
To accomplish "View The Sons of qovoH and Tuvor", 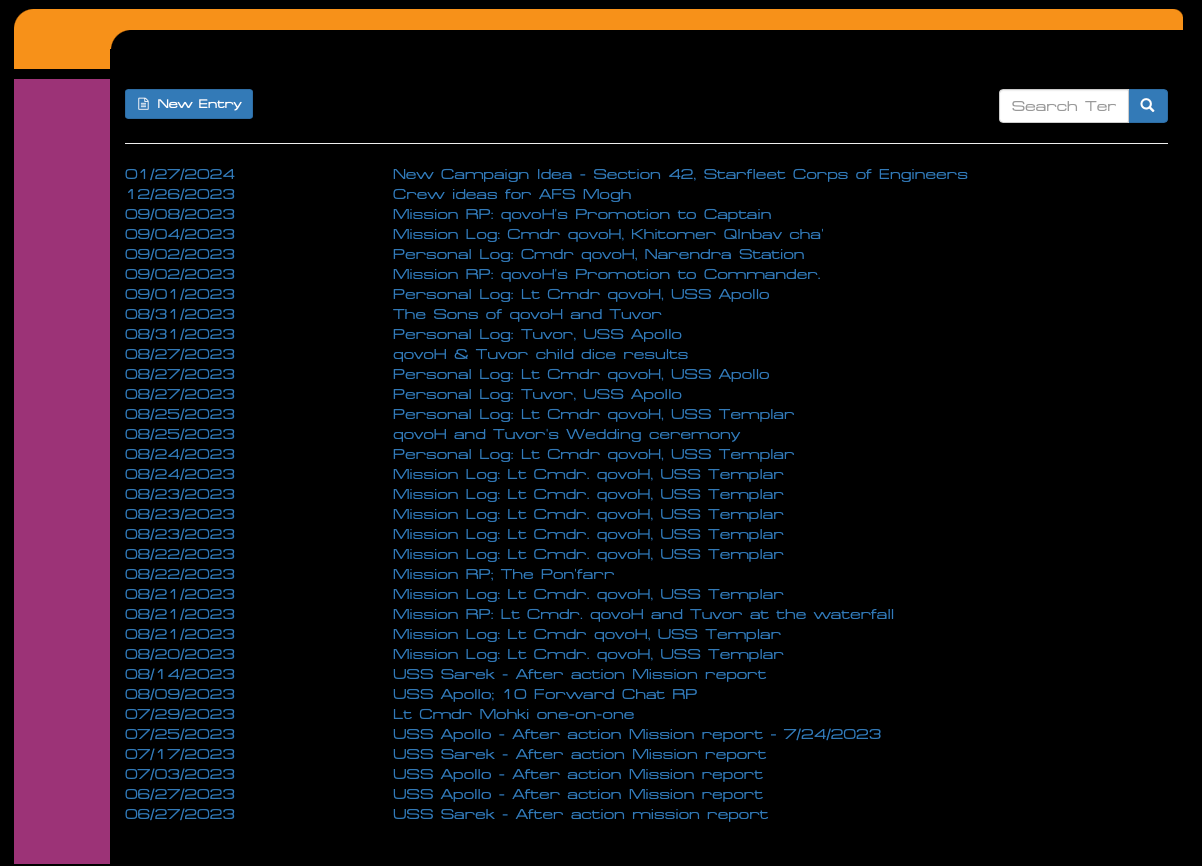I will [x=526, y=314].
